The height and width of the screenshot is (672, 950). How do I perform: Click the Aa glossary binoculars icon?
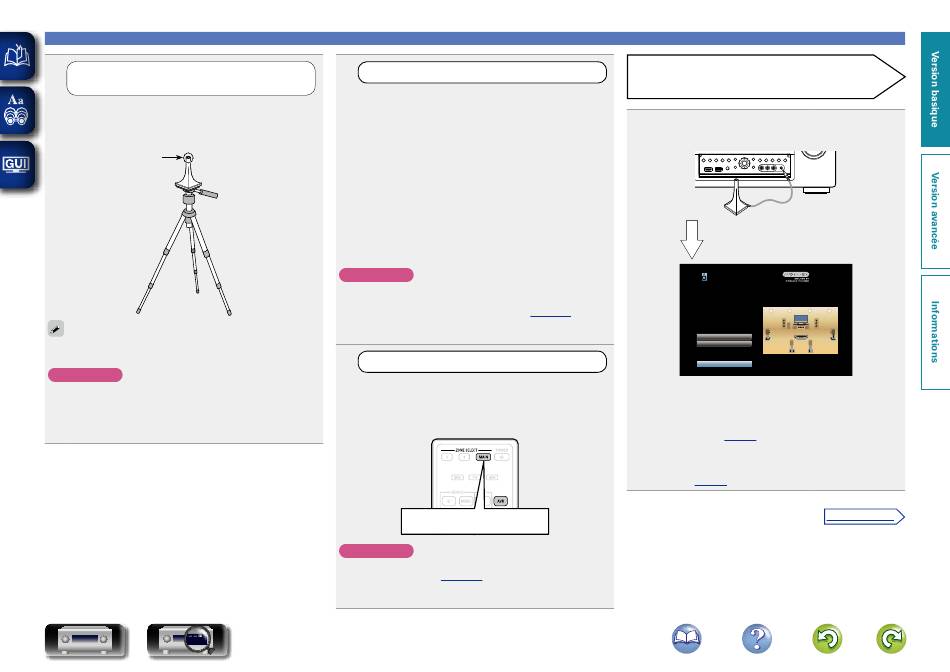(19, 111)
